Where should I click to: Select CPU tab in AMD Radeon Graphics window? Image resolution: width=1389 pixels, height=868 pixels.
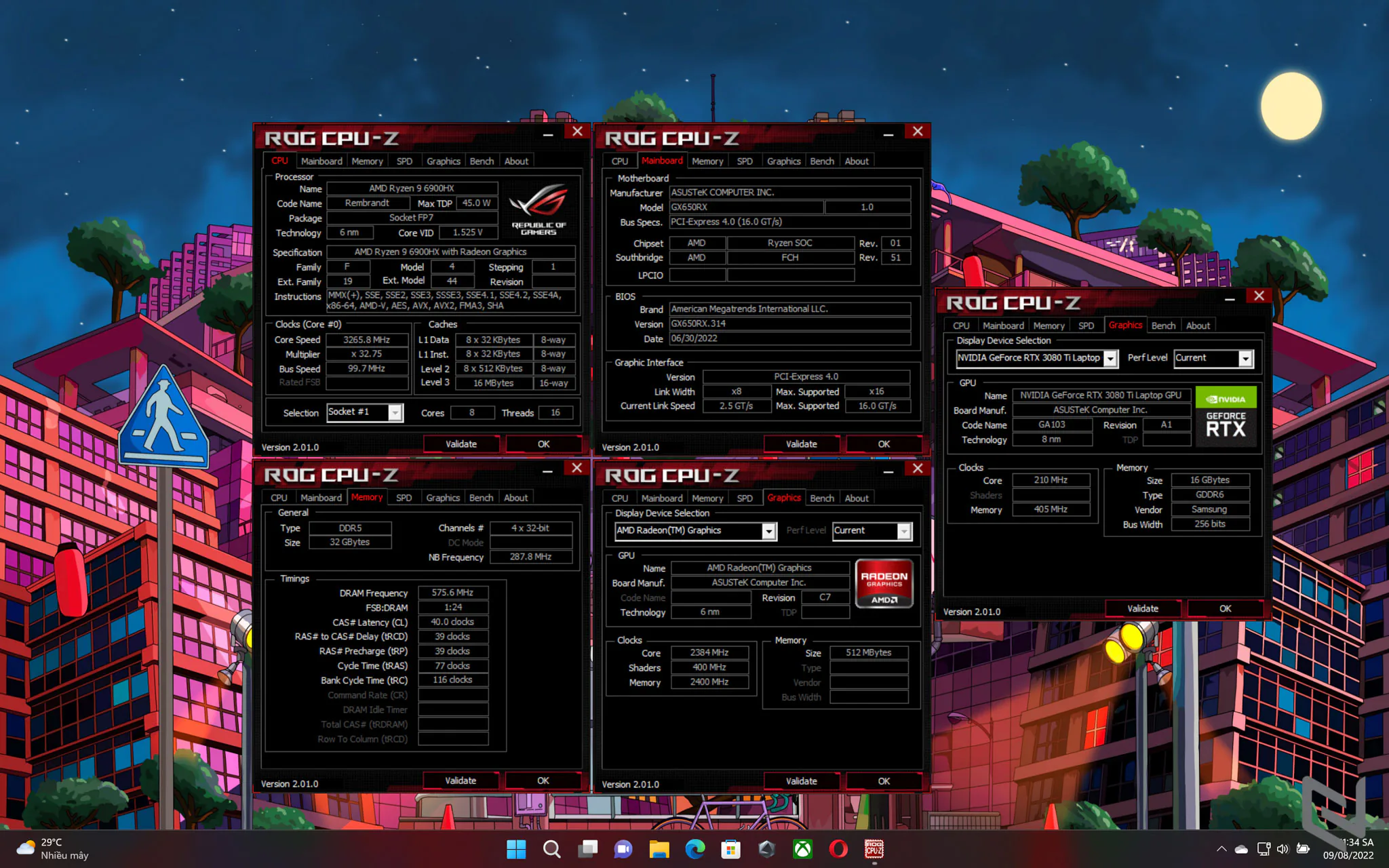tap(620, 498)
